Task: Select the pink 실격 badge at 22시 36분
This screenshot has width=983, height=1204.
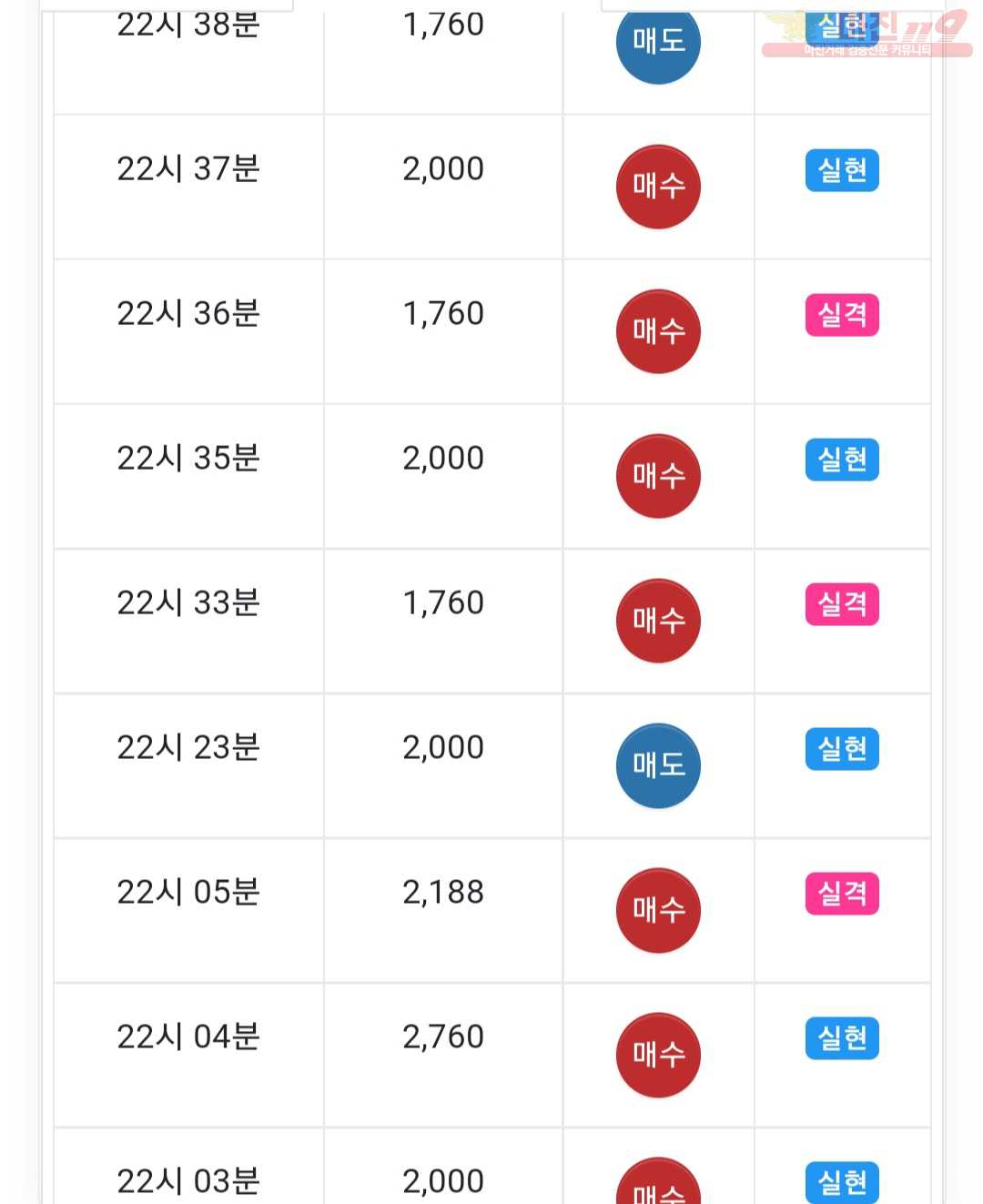Action: (842, 315)
